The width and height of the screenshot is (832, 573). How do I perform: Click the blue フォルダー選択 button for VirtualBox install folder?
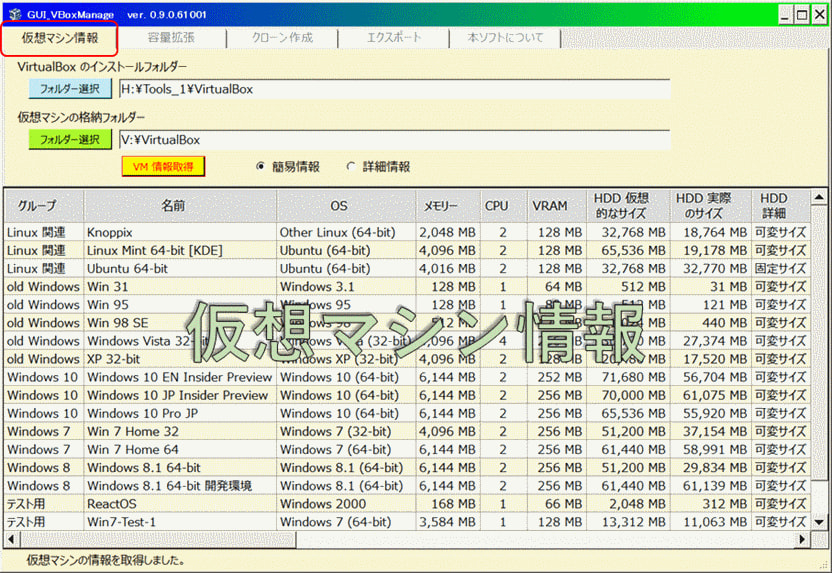coord(70,89)
